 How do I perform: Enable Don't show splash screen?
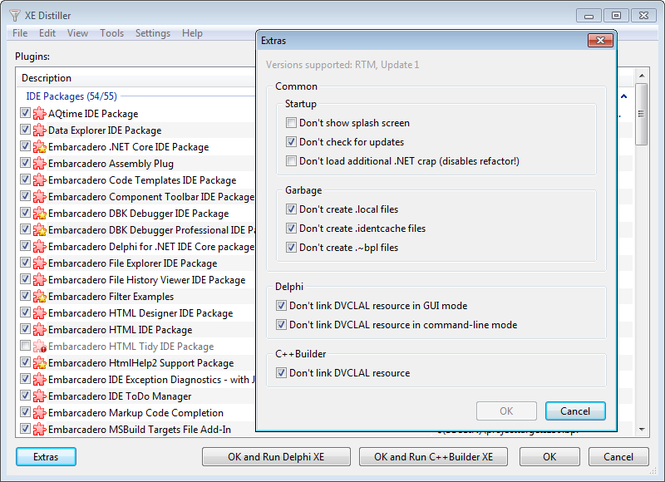291,123
